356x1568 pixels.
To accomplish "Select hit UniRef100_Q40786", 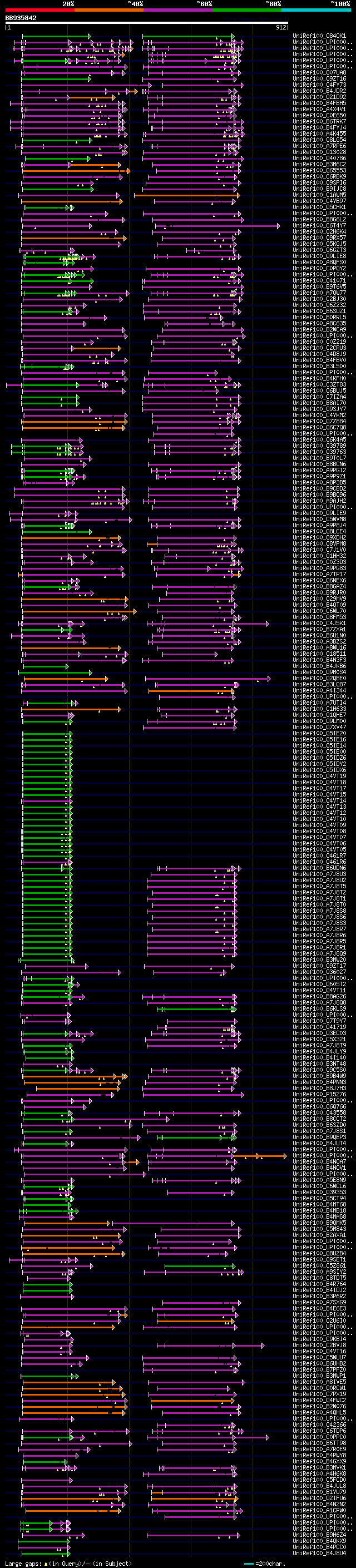I will [x=319, y=159].
